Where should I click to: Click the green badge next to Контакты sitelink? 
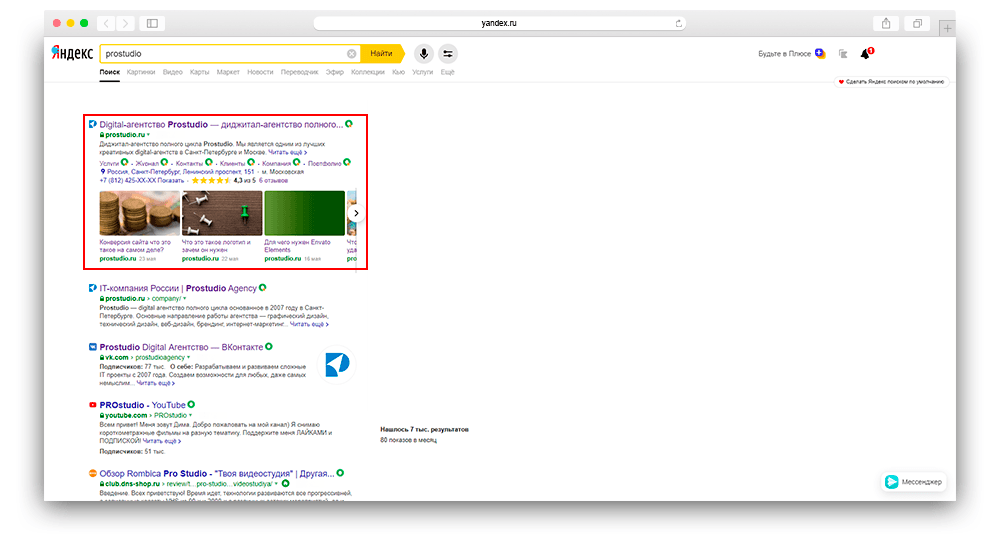[209, 162]
